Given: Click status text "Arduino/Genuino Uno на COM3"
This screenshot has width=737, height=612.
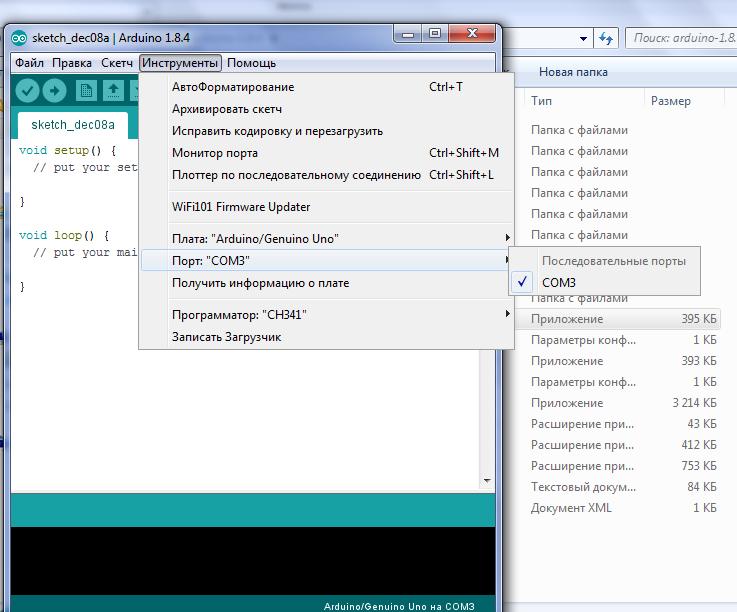Looking at the screenshot, I should click(x=399, y=606).
